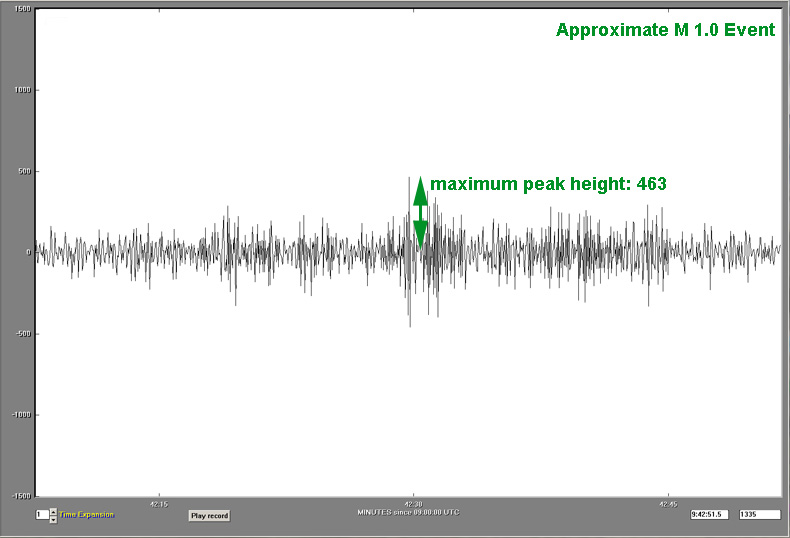The height and width of the screenshot is (538, 790).
Task: Select the Time Expansion value field
Action: [42, 514]
